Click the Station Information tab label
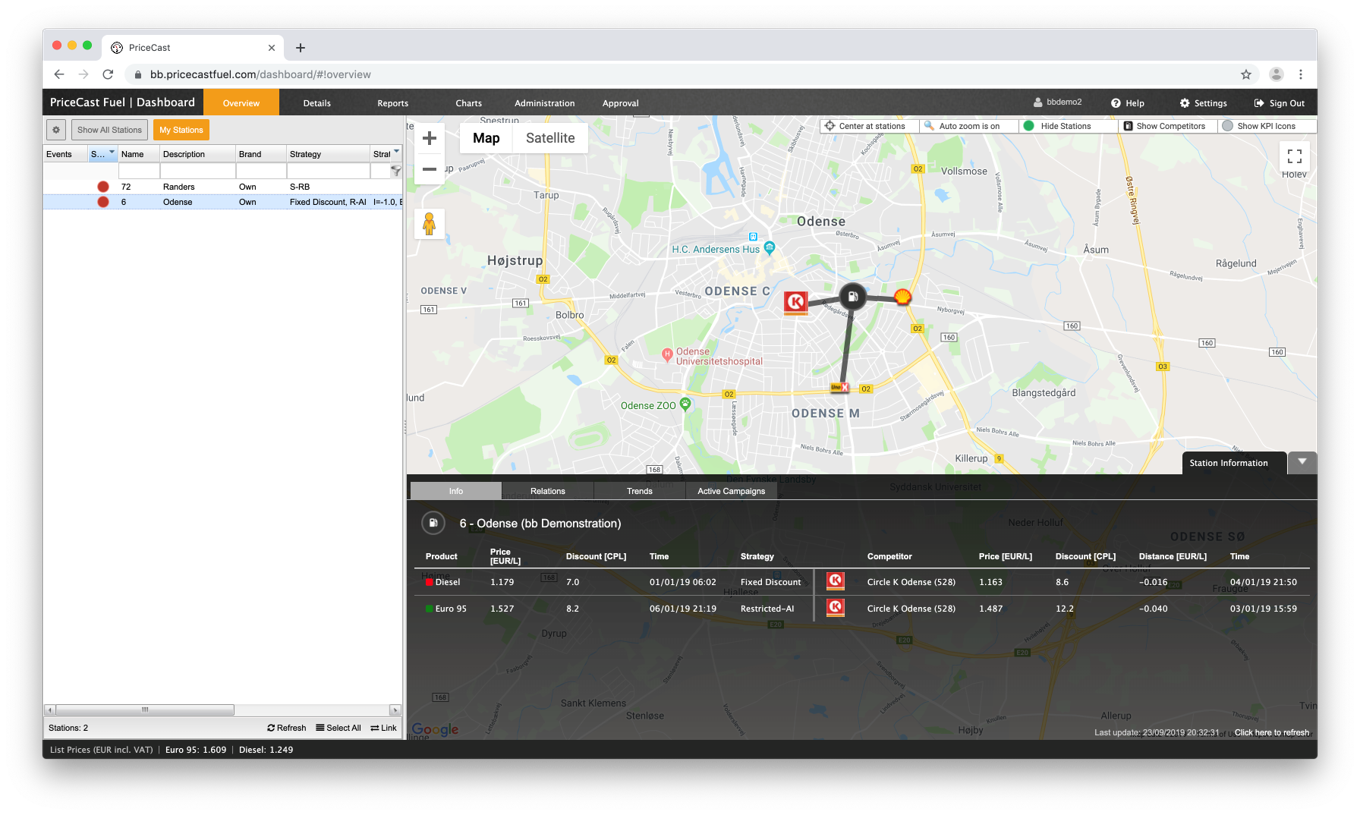Screen dimensions: 1360x815 coord(1228,463)
